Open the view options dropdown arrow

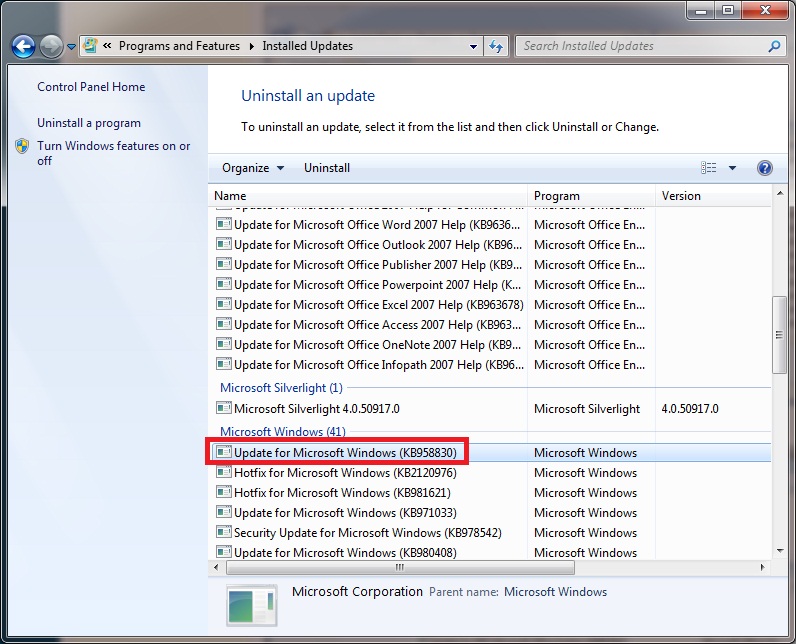click(732, 168)
